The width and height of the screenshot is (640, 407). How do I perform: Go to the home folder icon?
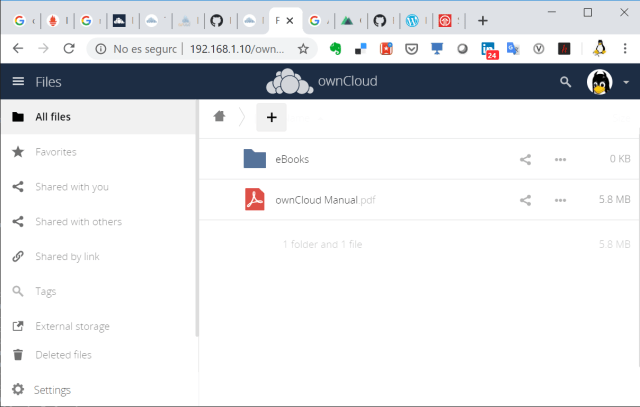point(219,117)
